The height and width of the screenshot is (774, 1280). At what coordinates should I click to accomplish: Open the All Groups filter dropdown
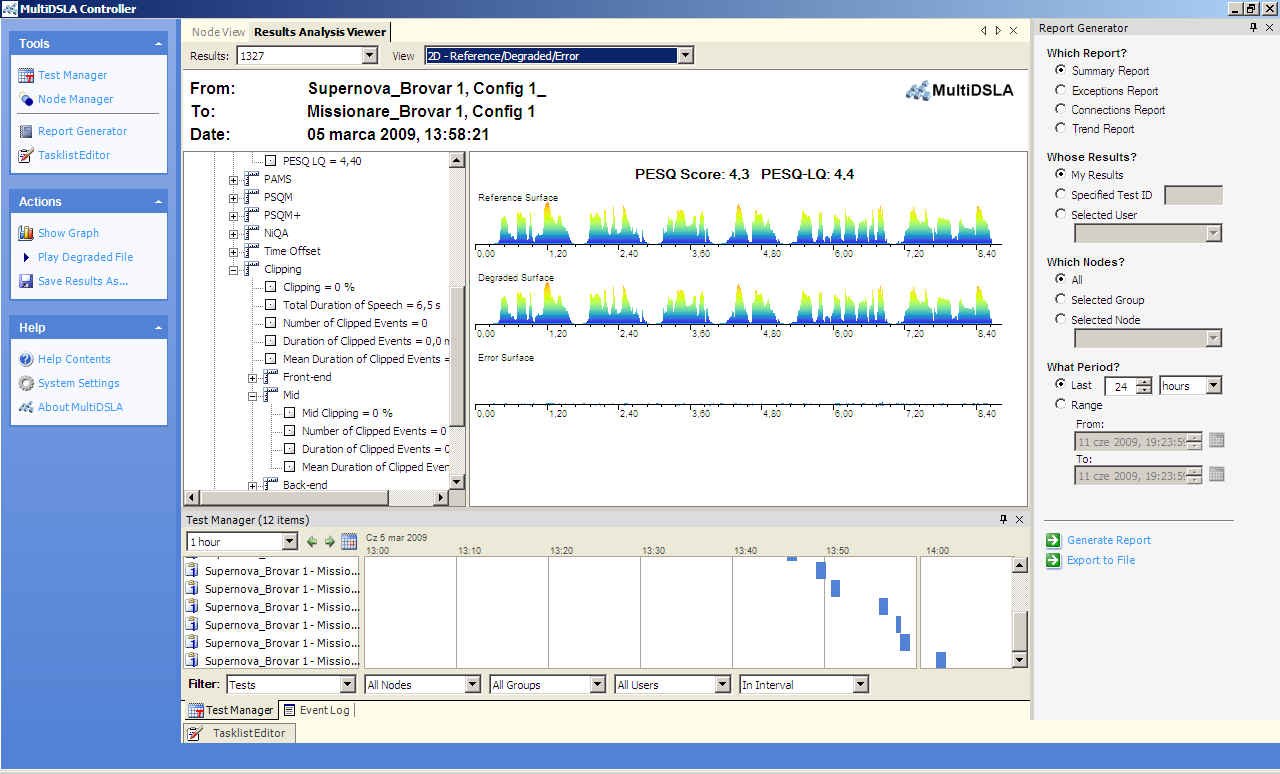[x=598, y=685]
